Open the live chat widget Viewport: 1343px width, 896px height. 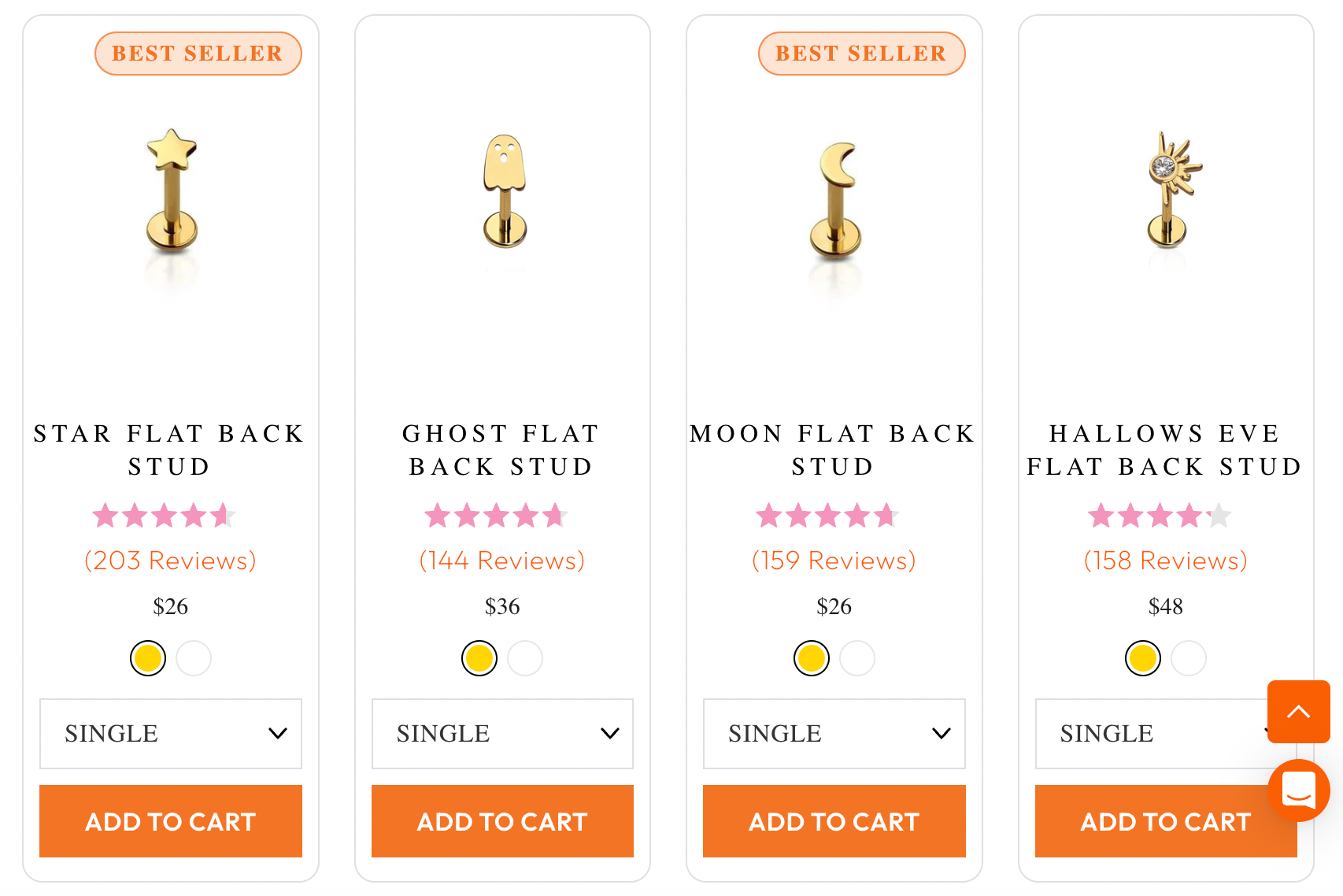tap(1299, 791)
